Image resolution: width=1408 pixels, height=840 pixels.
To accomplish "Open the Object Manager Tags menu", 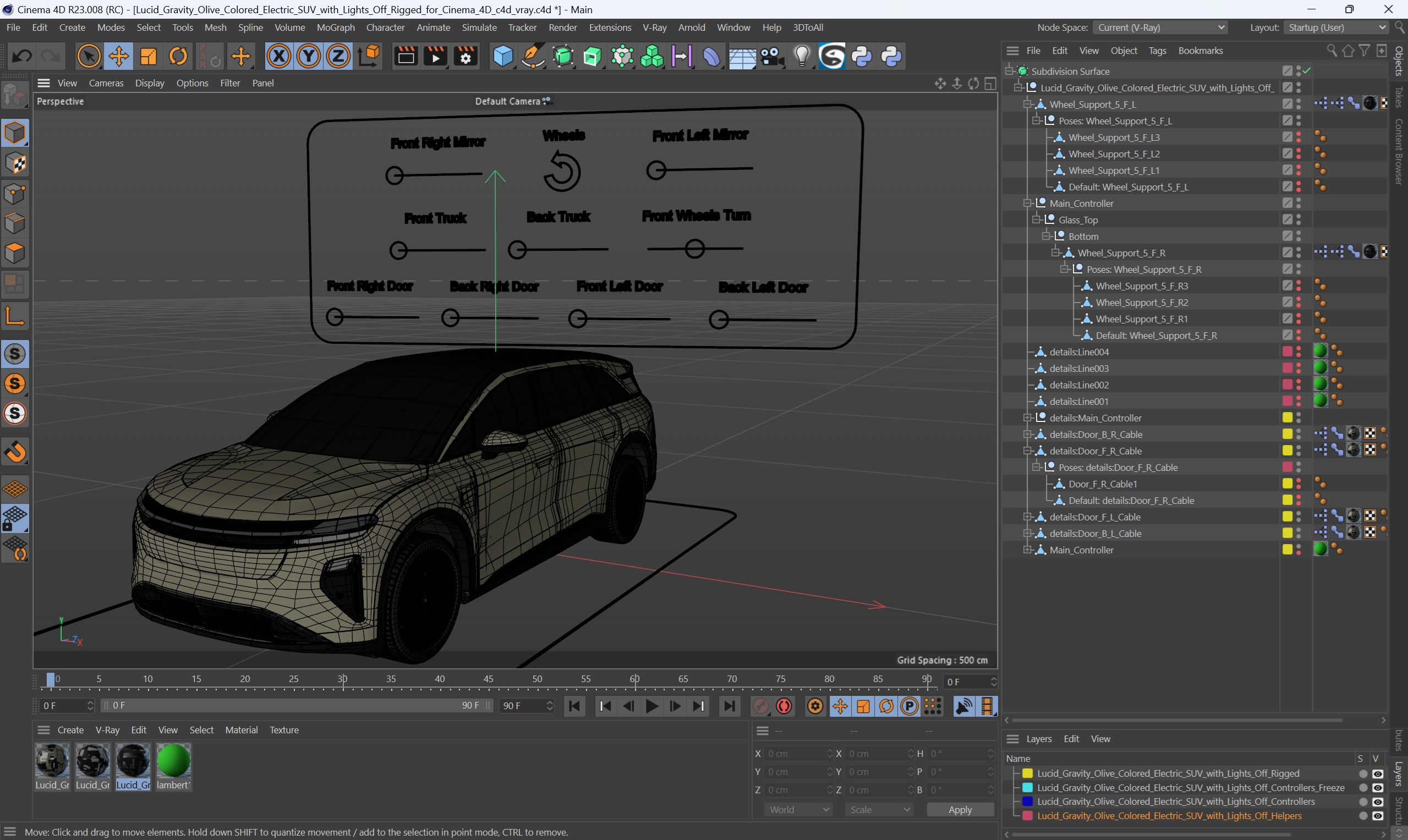I will 1157,51.
